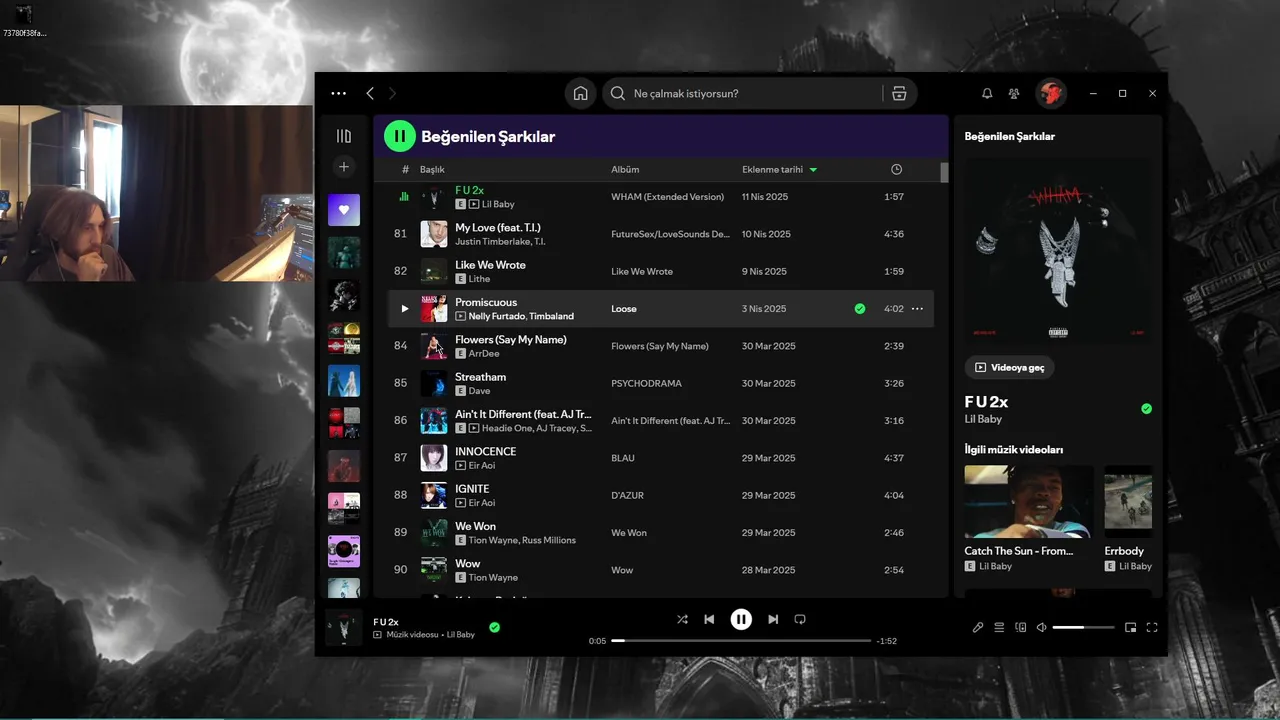Screen dimensions: 1280x720
Task: Open Lil Baby artist link in side panel
Action: tap(983, 418)
